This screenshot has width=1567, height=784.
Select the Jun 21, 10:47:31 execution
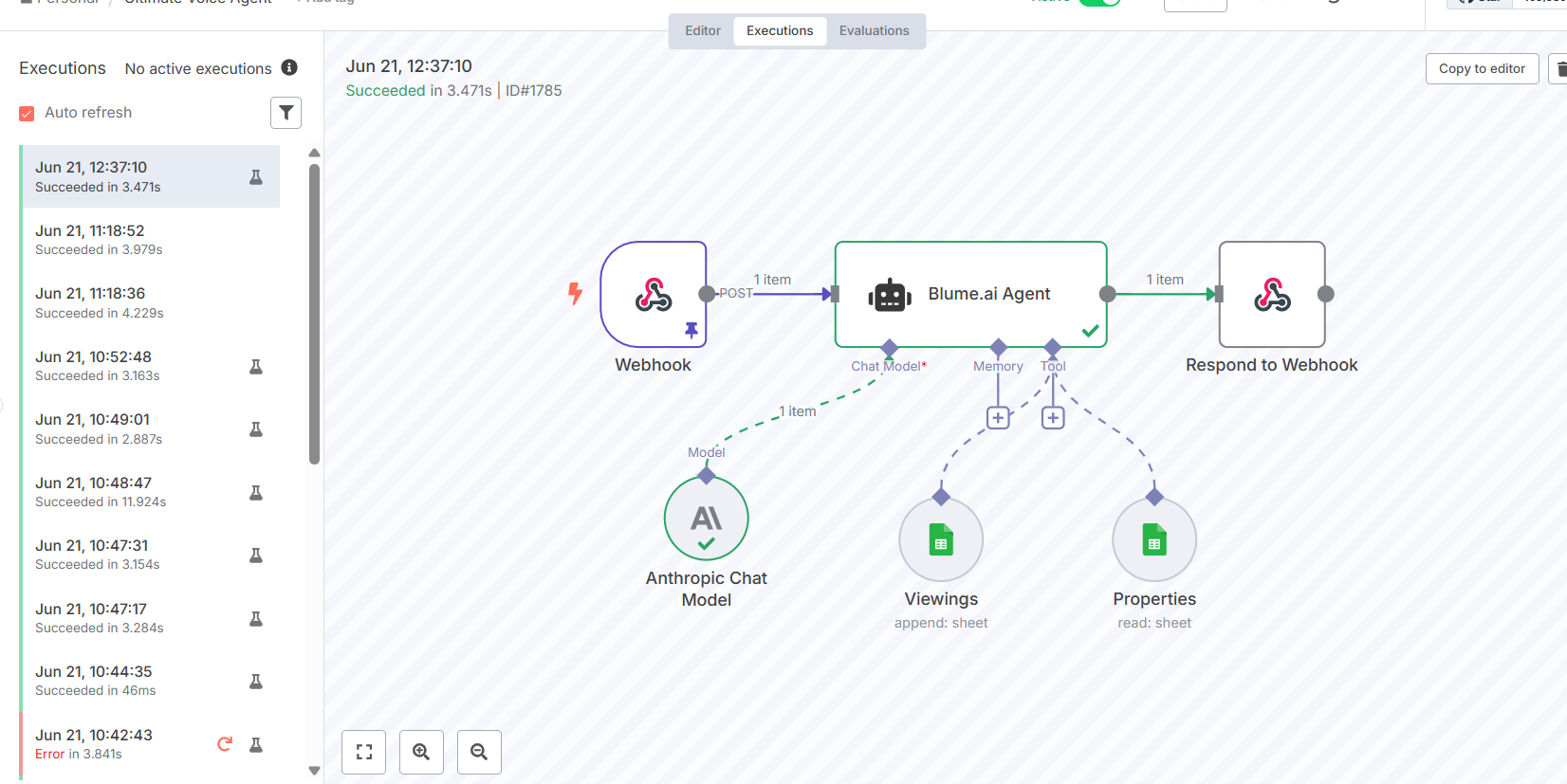pos(150,555)
